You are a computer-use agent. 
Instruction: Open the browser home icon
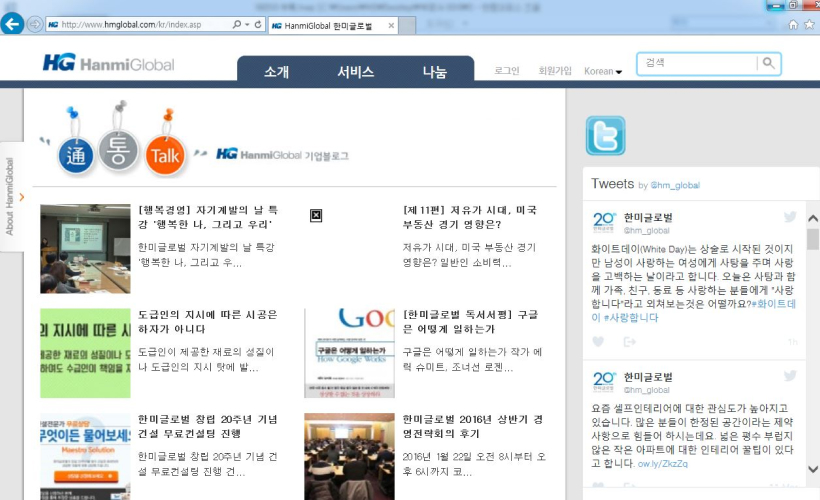(x=793, y=25)
